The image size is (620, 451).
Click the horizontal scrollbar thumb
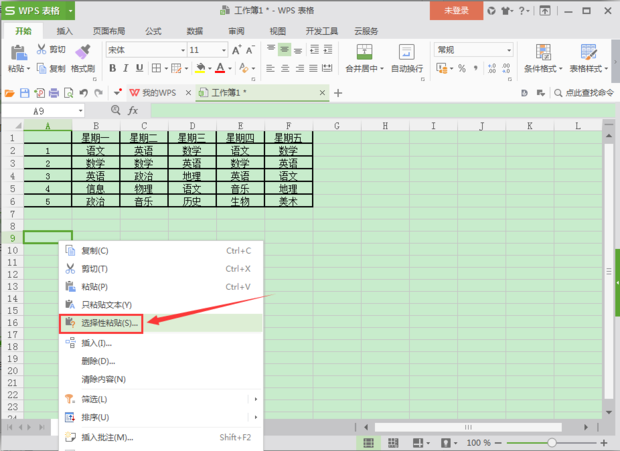click(x=468, y=427)
